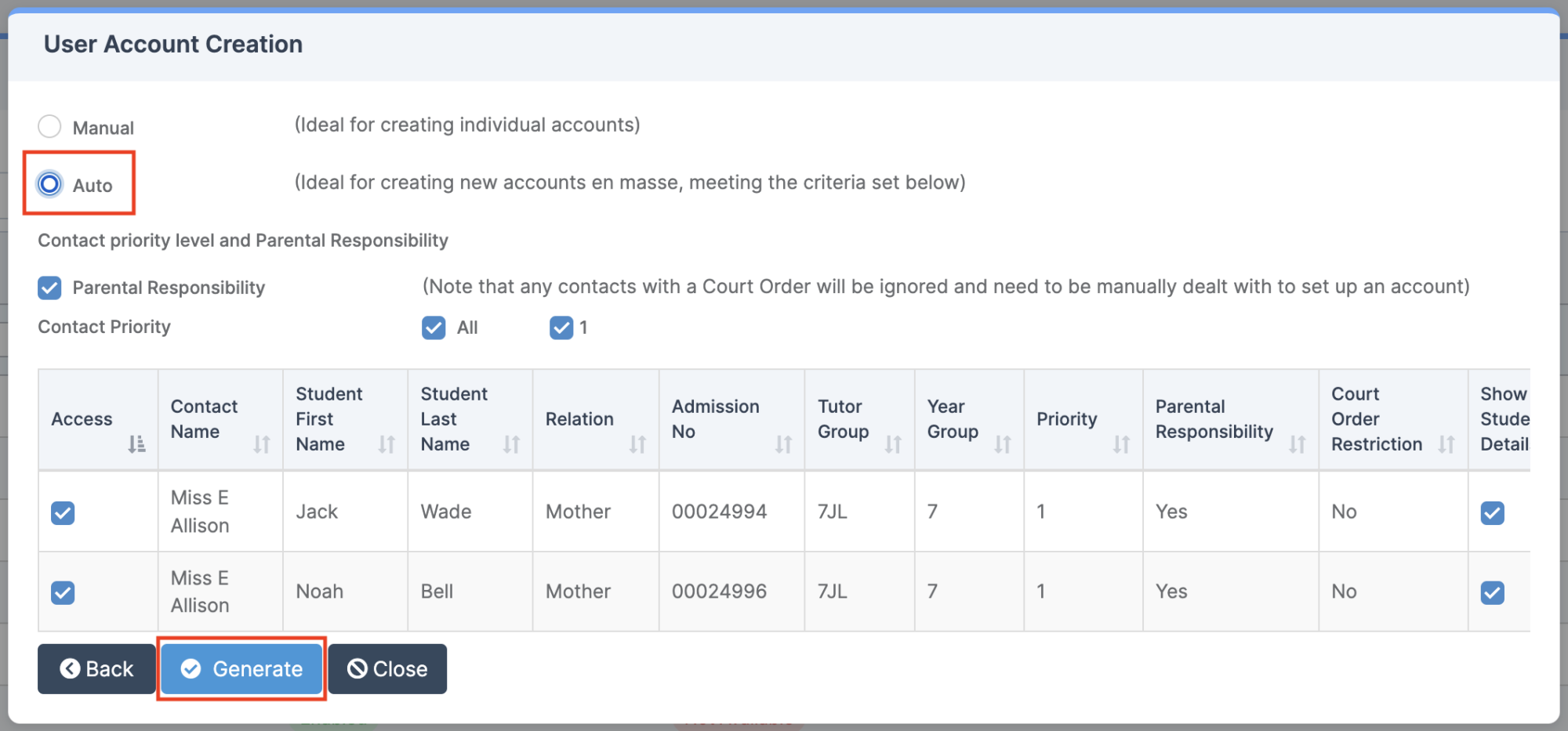Sort by Parental Responsibility sort icon
Image resolution: width=1568 pixels, height=731 pixels.
1298,444
